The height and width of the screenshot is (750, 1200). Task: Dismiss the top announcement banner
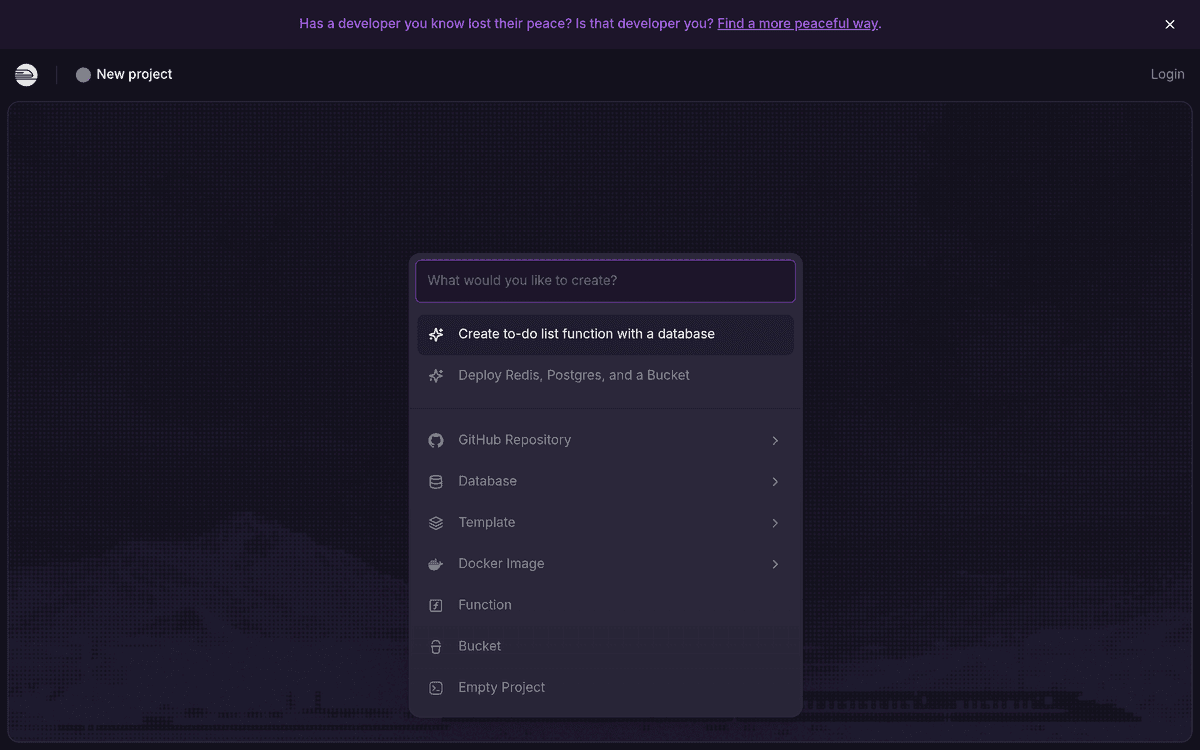click(x=1170, y=25)
